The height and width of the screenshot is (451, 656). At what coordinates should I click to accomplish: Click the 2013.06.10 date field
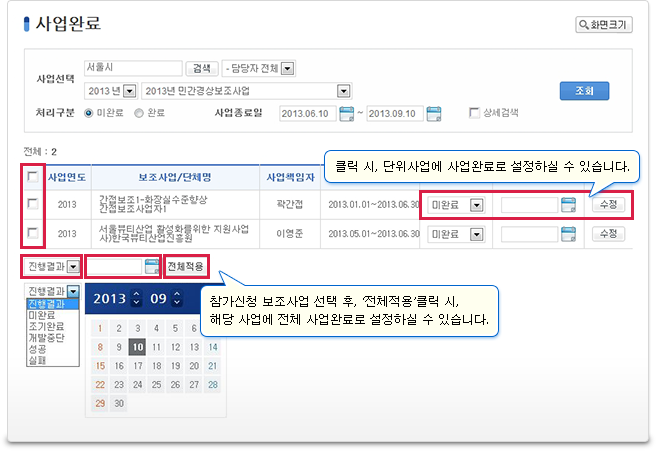click(308, 113)
